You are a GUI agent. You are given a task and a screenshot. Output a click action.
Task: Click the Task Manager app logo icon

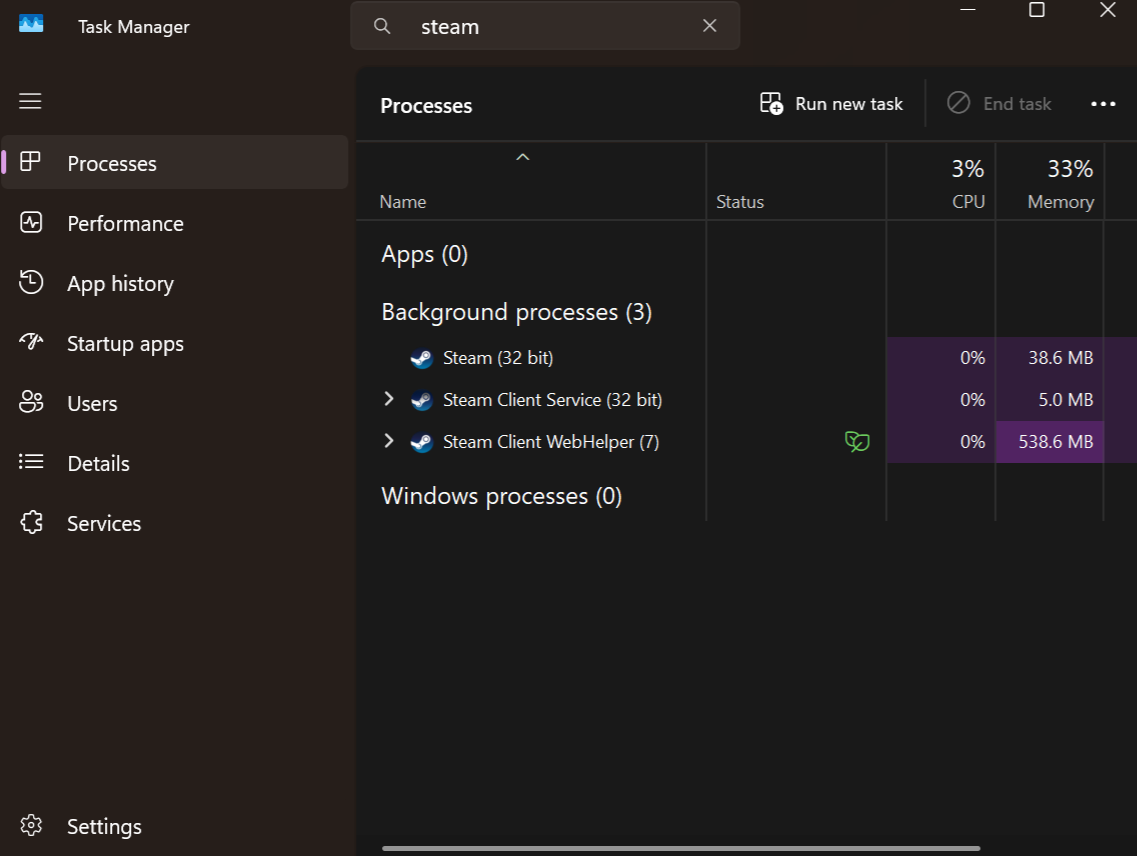point(31,24)
